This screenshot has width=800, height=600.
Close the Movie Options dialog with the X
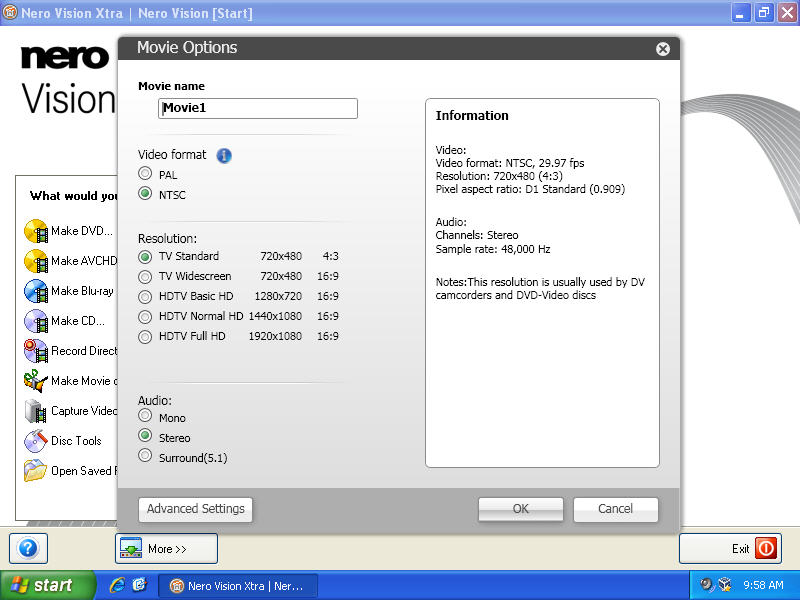tap(663, 49)
